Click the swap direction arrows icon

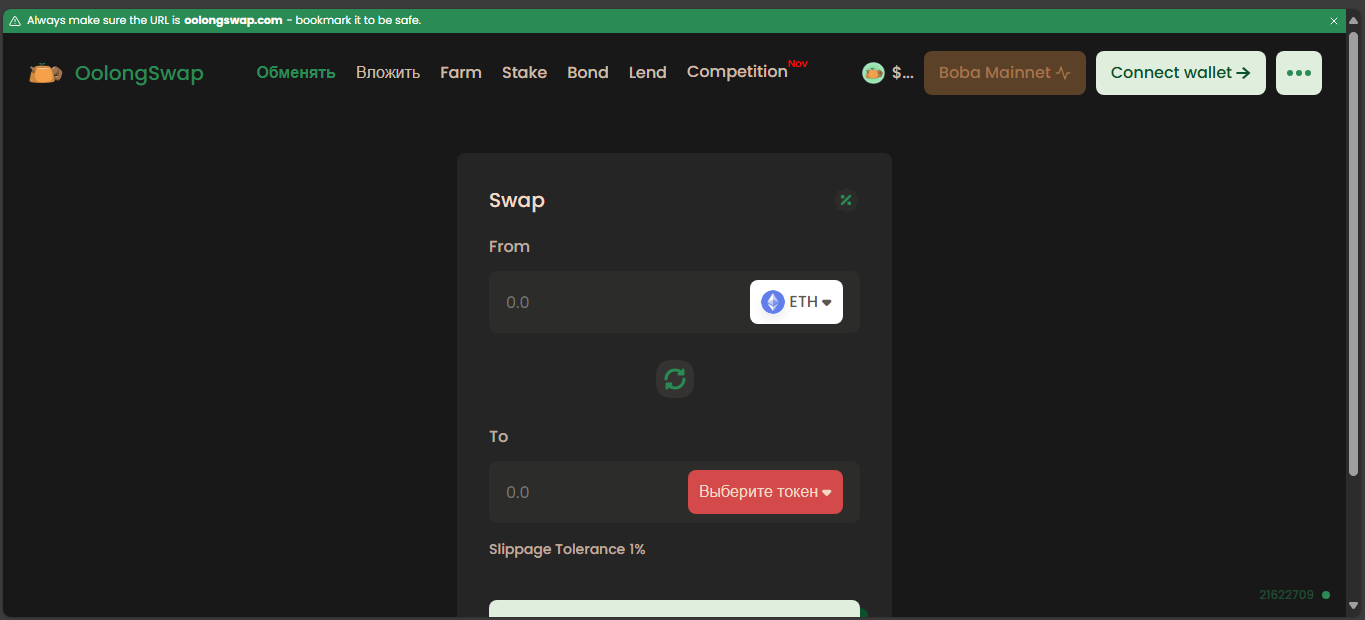click(675, 379)
